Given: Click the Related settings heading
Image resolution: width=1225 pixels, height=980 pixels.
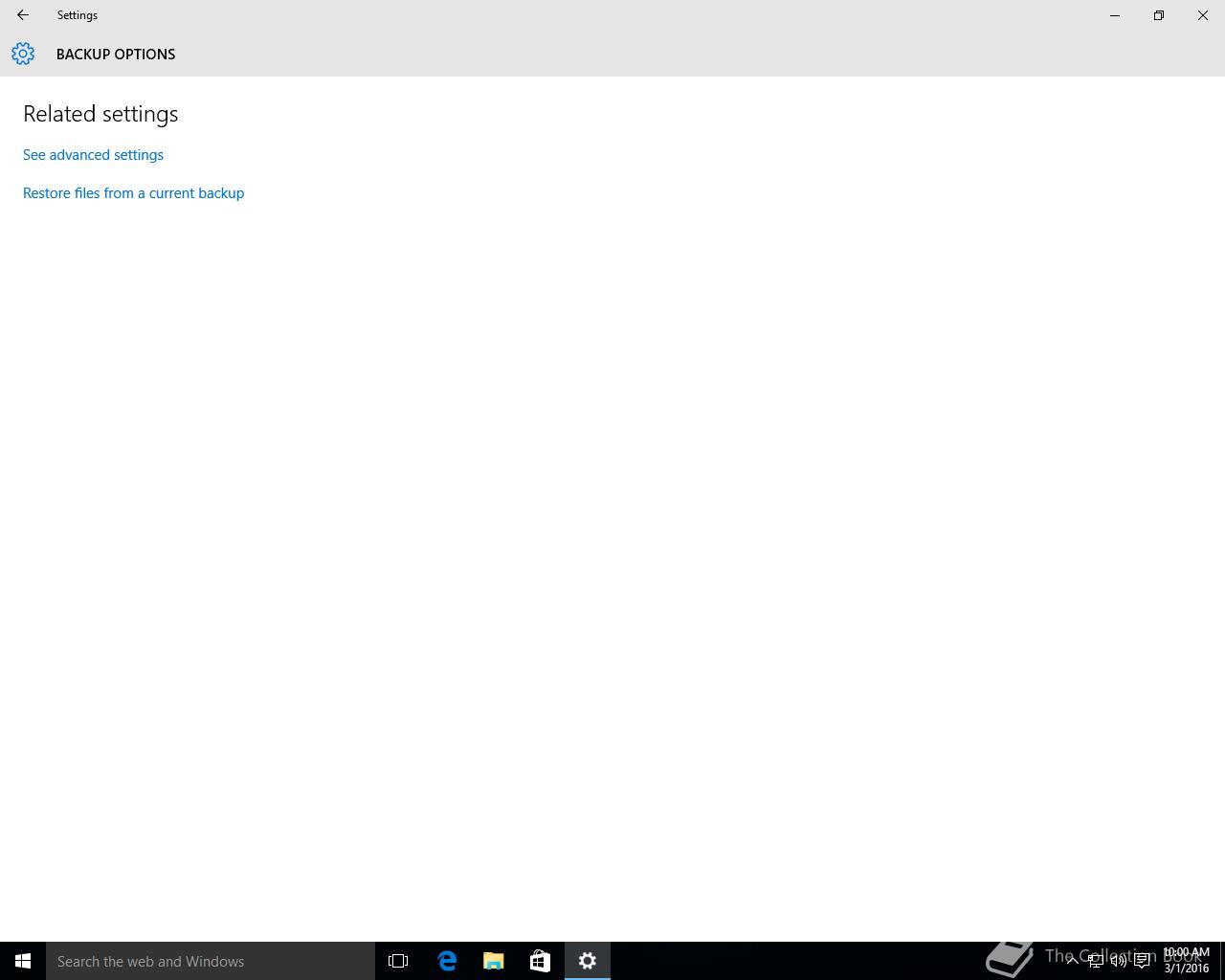Looking at the screenshot, I should pyautogui.click(x=100, y=114).
